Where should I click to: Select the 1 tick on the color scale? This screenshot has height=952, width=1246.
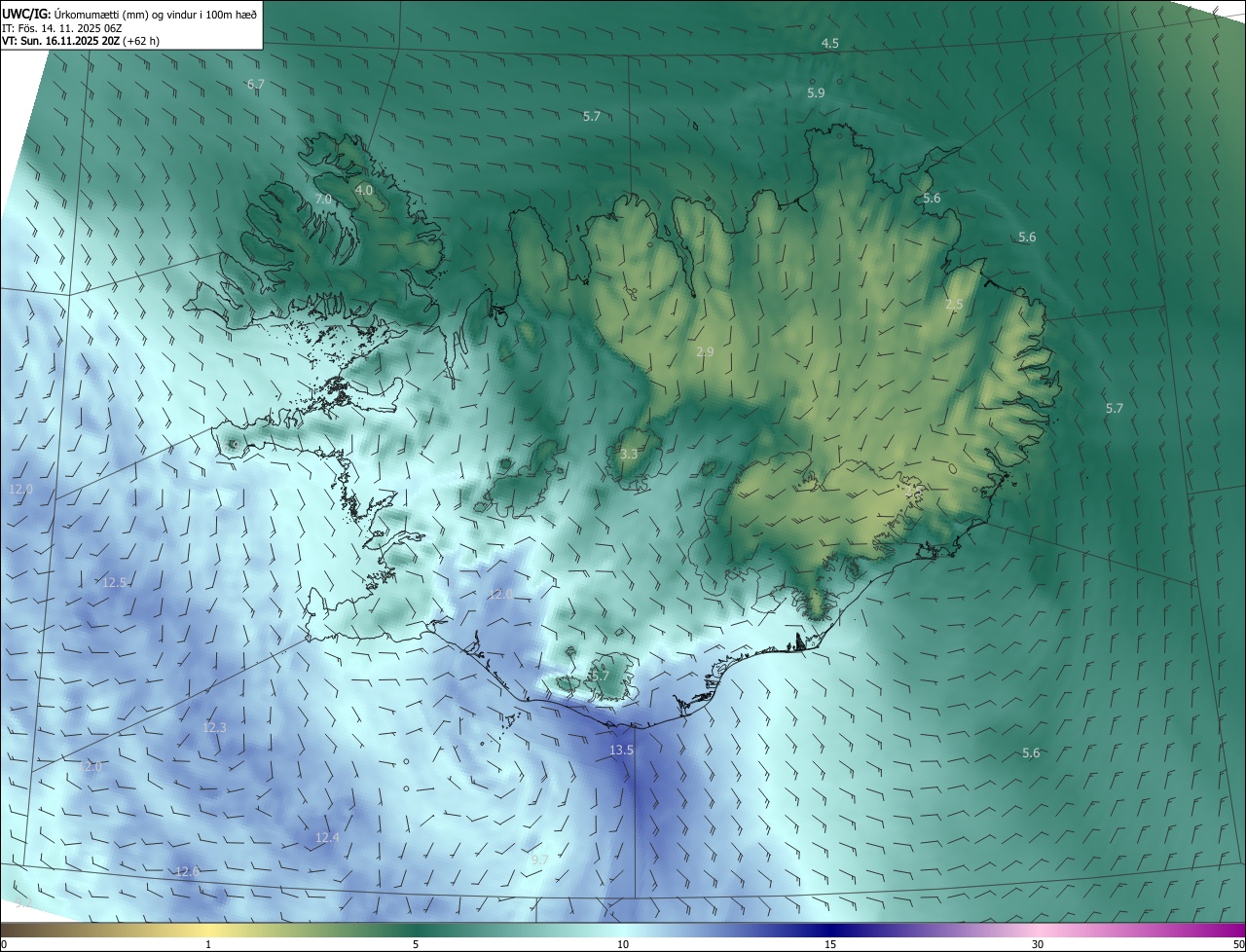point(208,944)
